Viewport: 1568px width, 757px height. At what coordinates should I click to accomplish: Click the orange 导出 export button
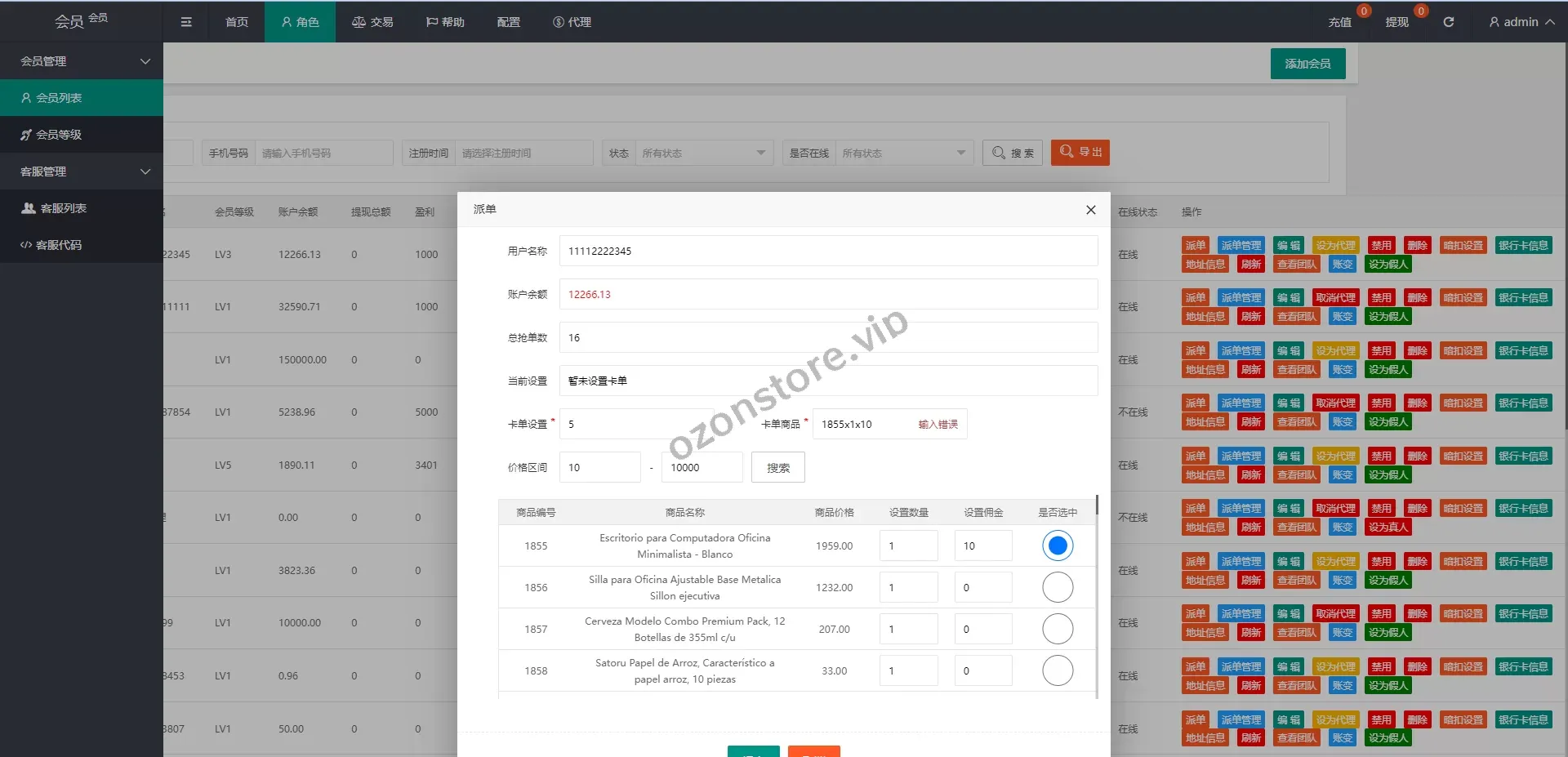coord(1080,152)
